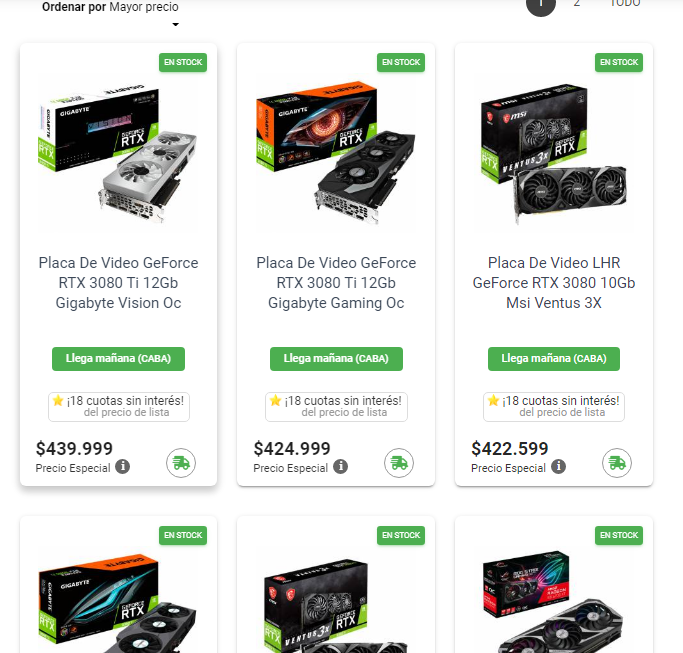Image resolution: width=683 pixels, height=653 pixels.
Task: Click Llega mañana (CABA) on Msi Ventus 3X
Action: pyautogui.click(x=554, y=359)
